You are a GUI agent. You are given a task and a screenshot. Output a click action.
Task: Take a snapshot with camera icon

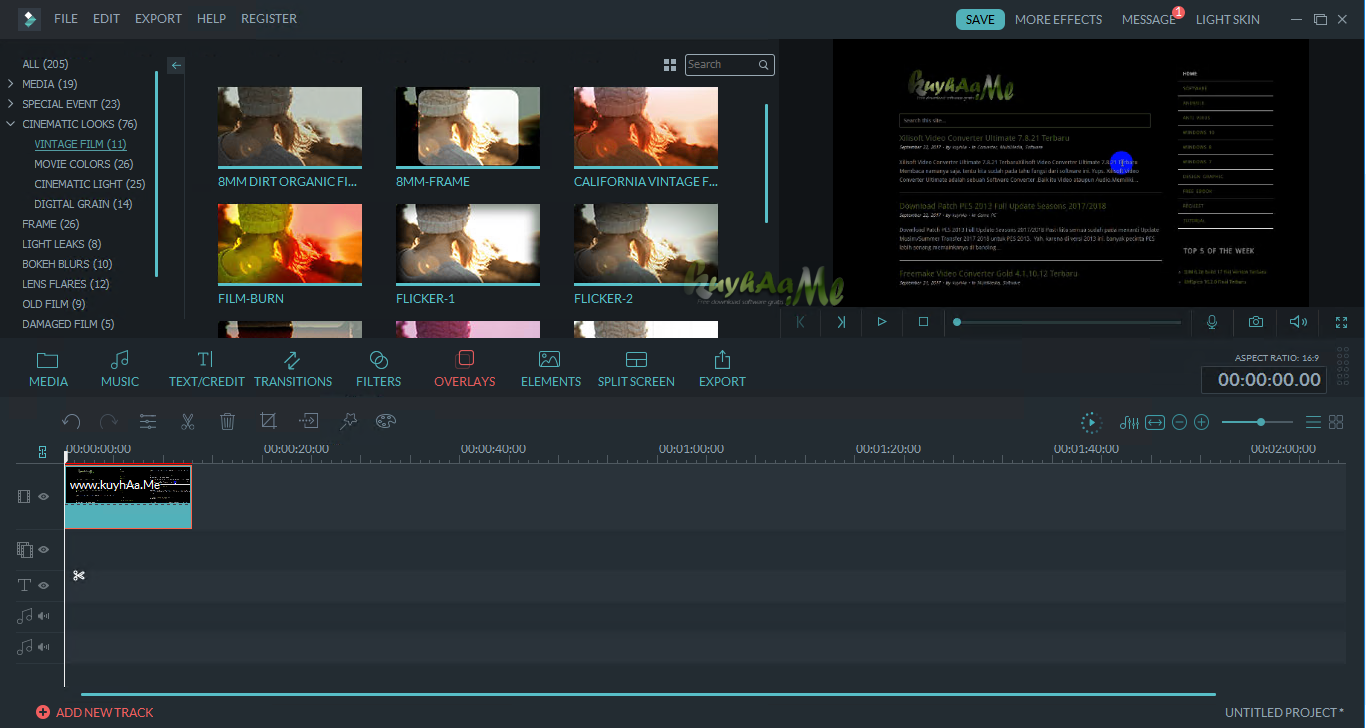pyautogui.click(x=1255, y=322)
